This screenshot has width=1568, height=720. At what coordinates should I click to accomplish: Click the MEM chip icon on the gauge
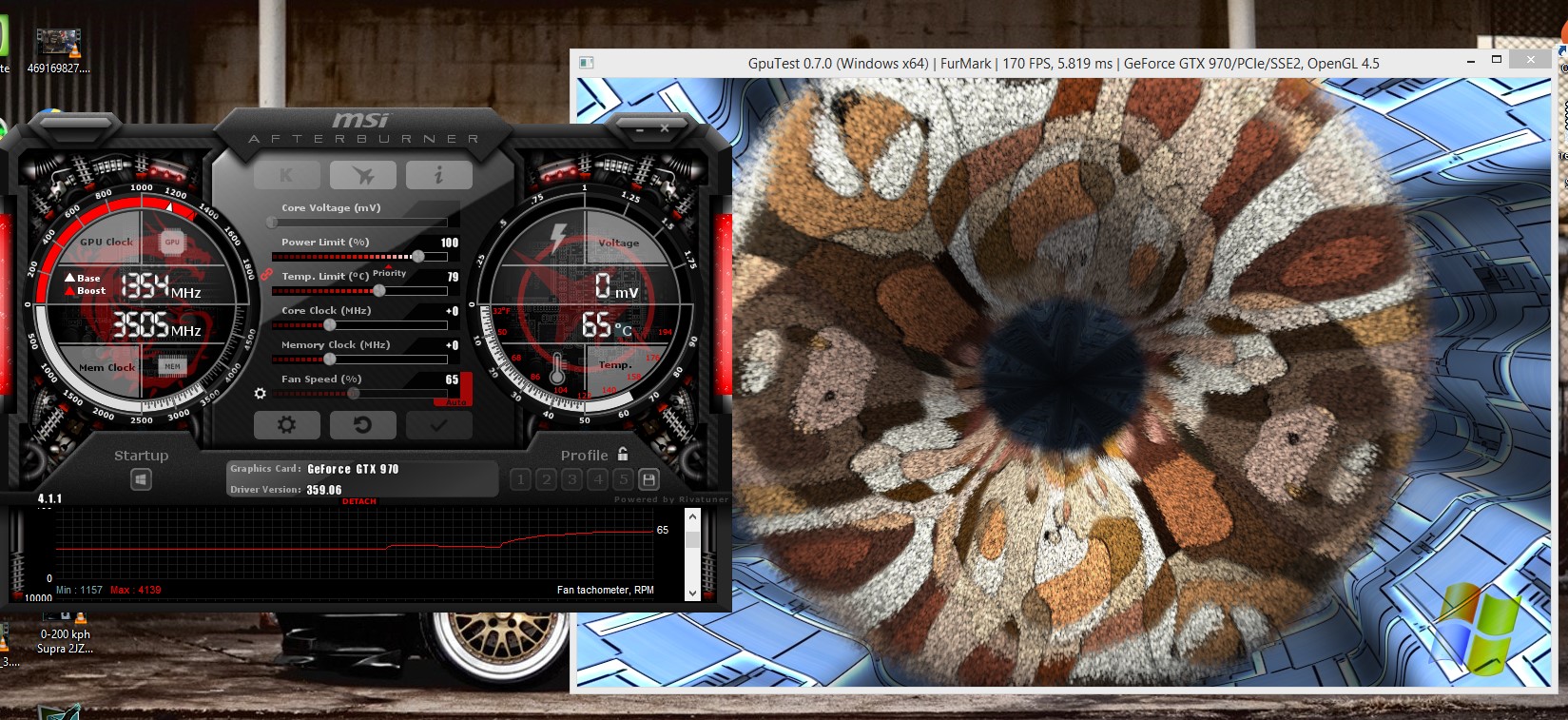(x=172, y=366)
